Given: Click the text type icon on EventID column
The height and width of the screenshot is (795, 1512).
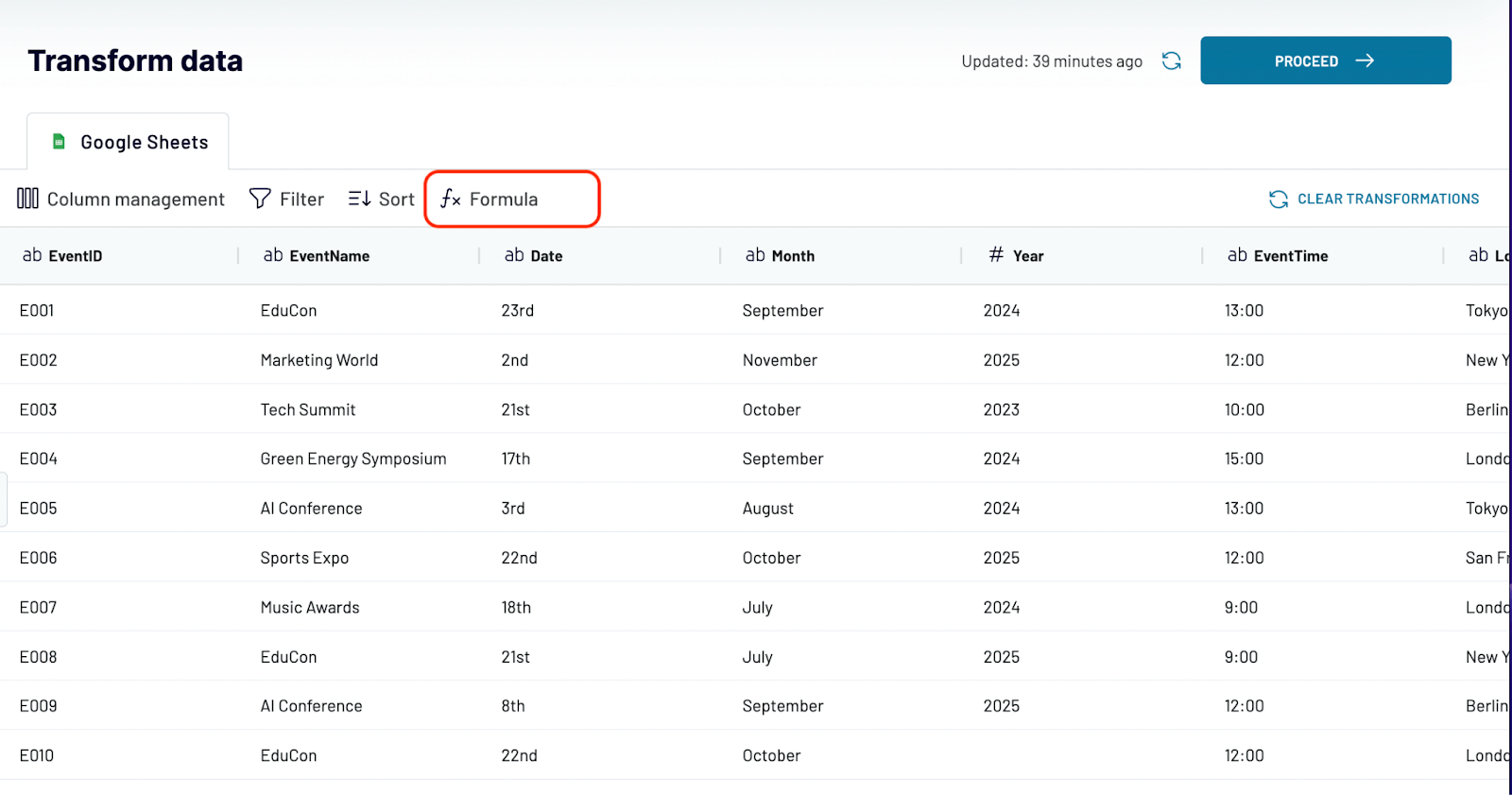Looking at the screenshot, I should click(32, 255).
